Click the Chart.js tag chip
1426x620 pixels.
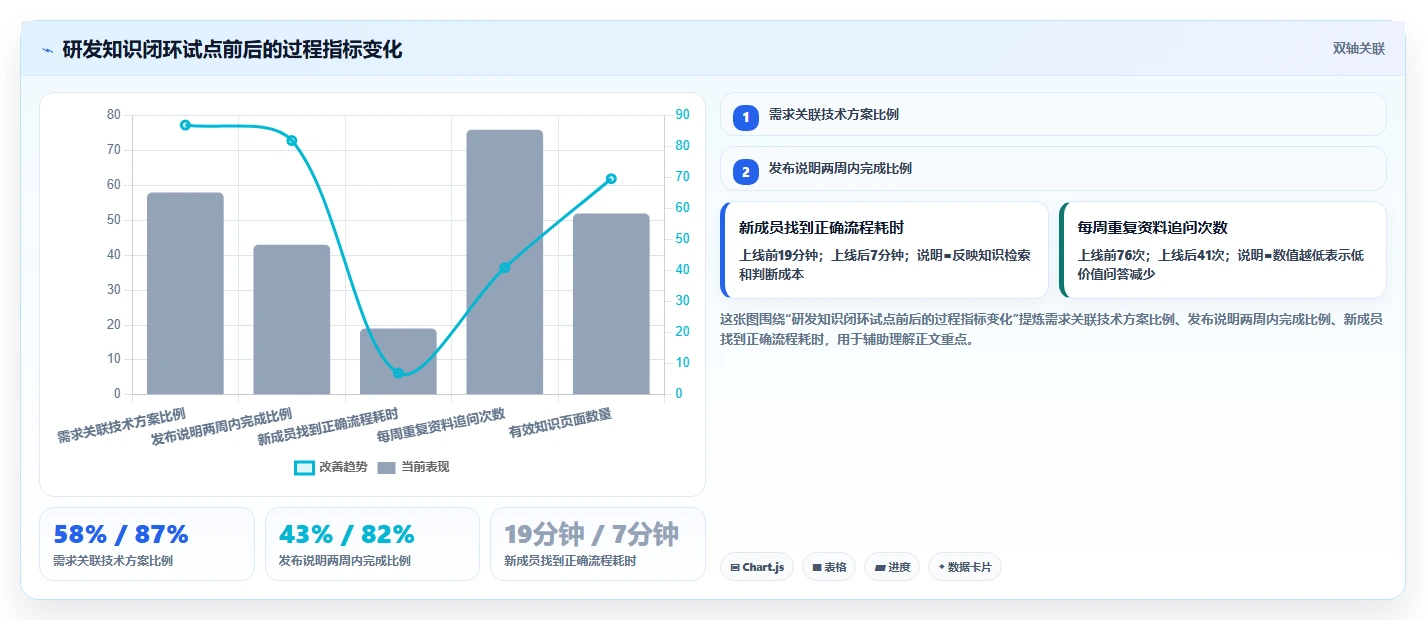(757, 567)
